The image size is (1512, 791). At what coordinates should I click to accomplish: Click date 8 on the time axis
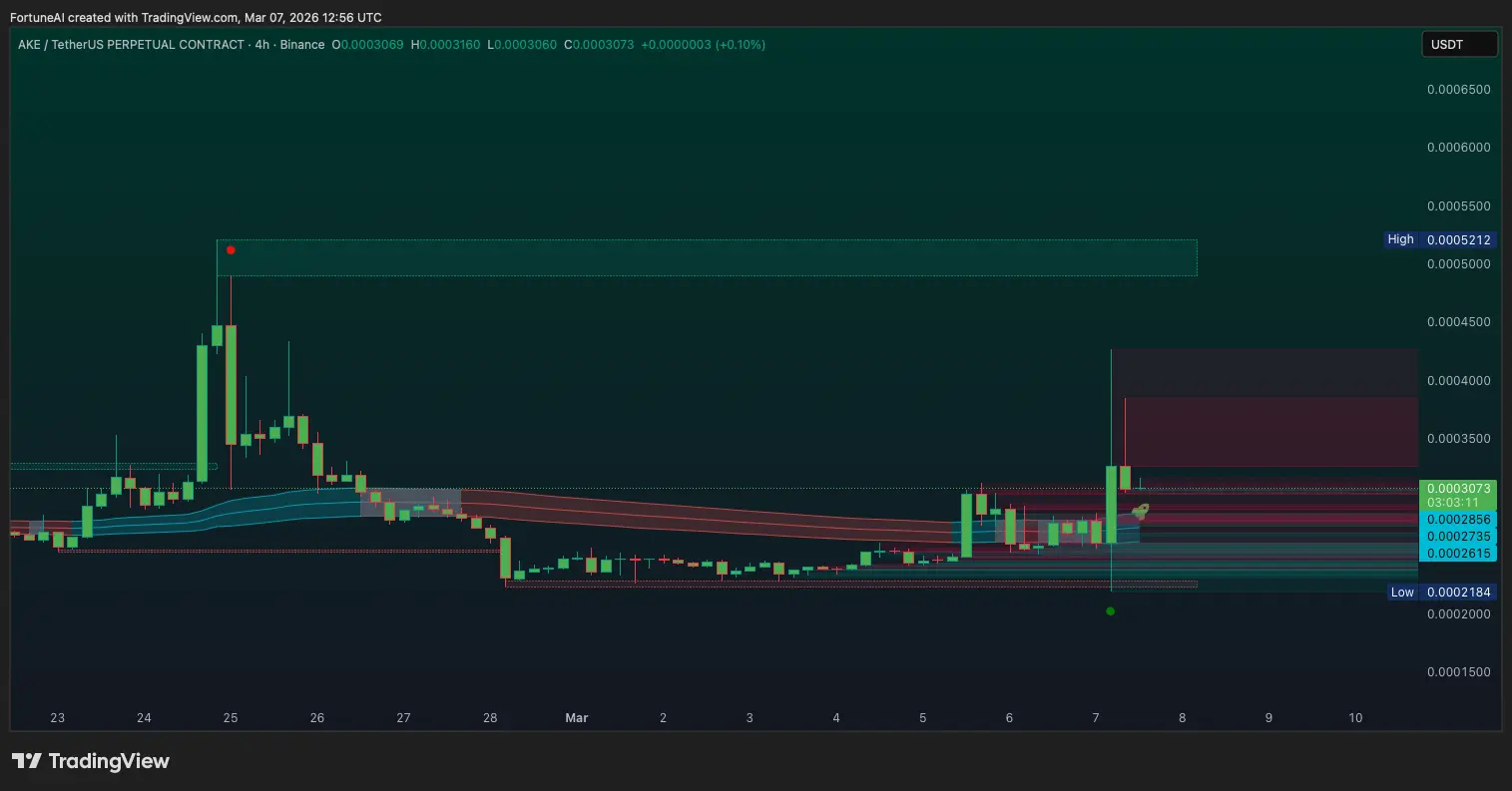pyautogui.click(x=1183, y=717)
